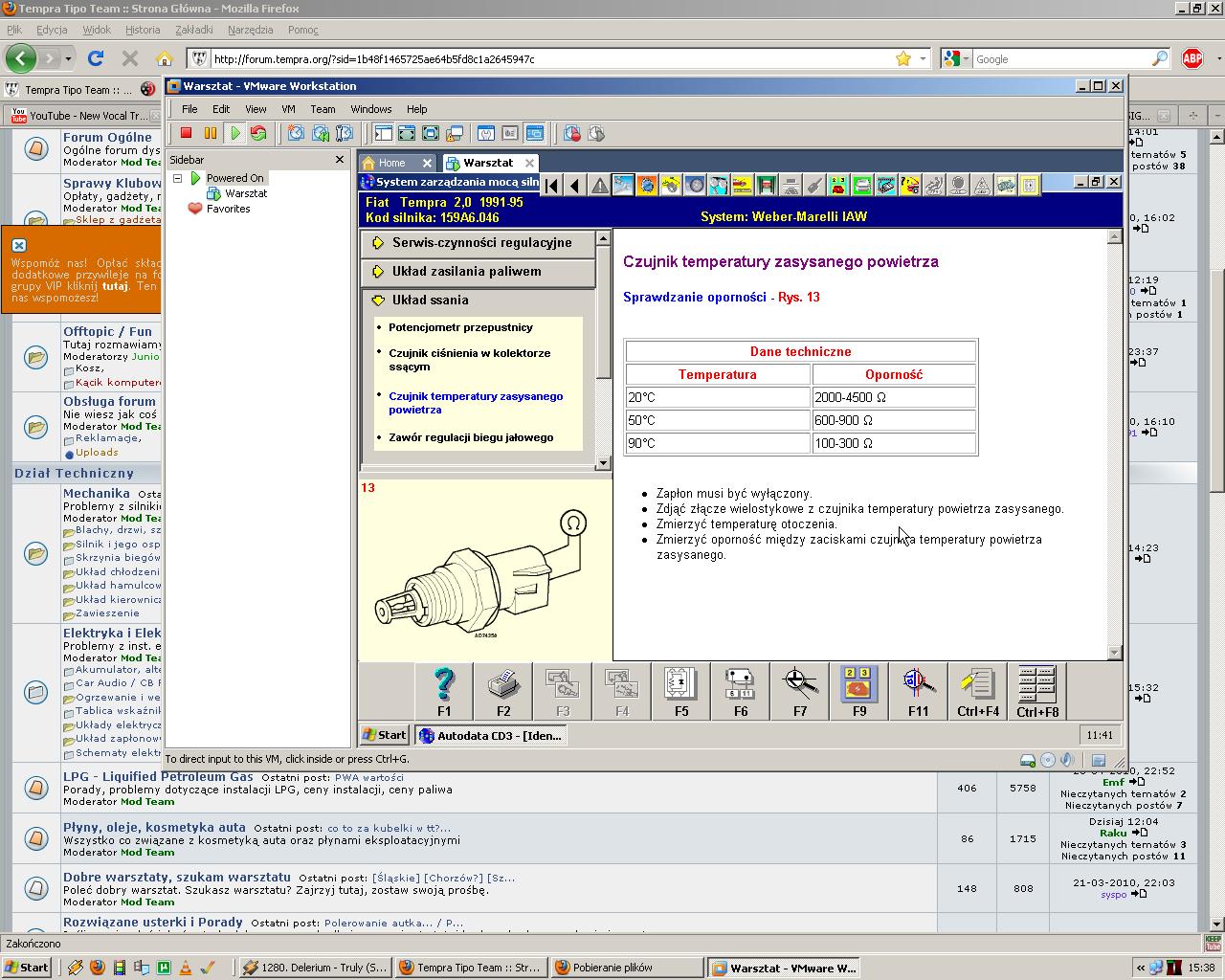Close the VMware Sidebar panel
This screenshot has height=980, width=1225.
[x=339, y=160]
